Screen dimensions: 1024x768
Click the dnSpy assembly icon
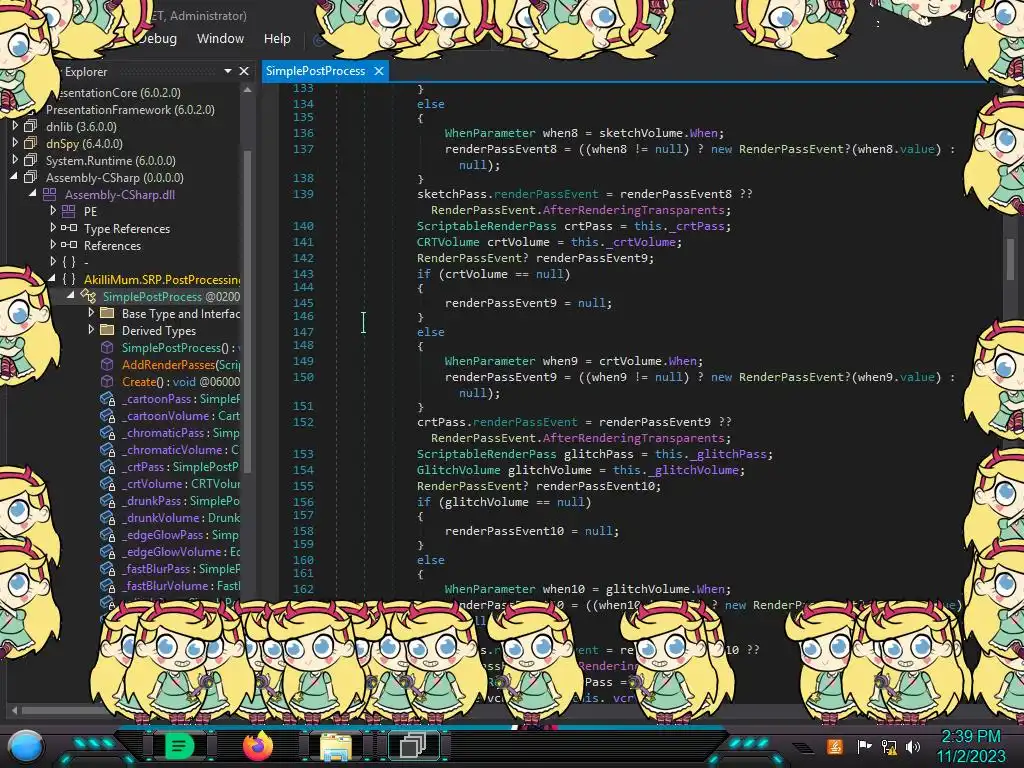pos(31,143)
